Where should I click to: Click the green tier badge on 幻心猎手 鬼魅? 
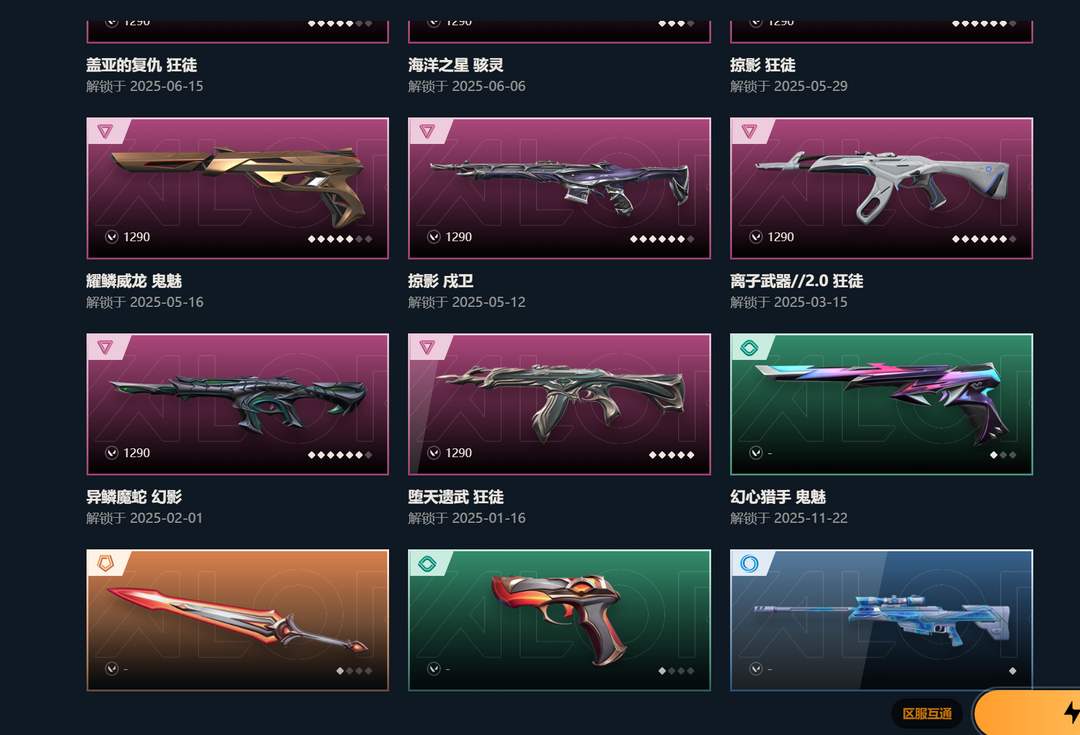(x=749, y=348)
